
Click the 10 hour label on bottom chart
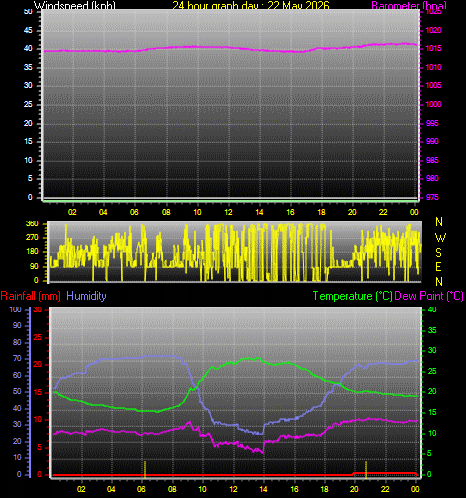(x=203, y=489)
